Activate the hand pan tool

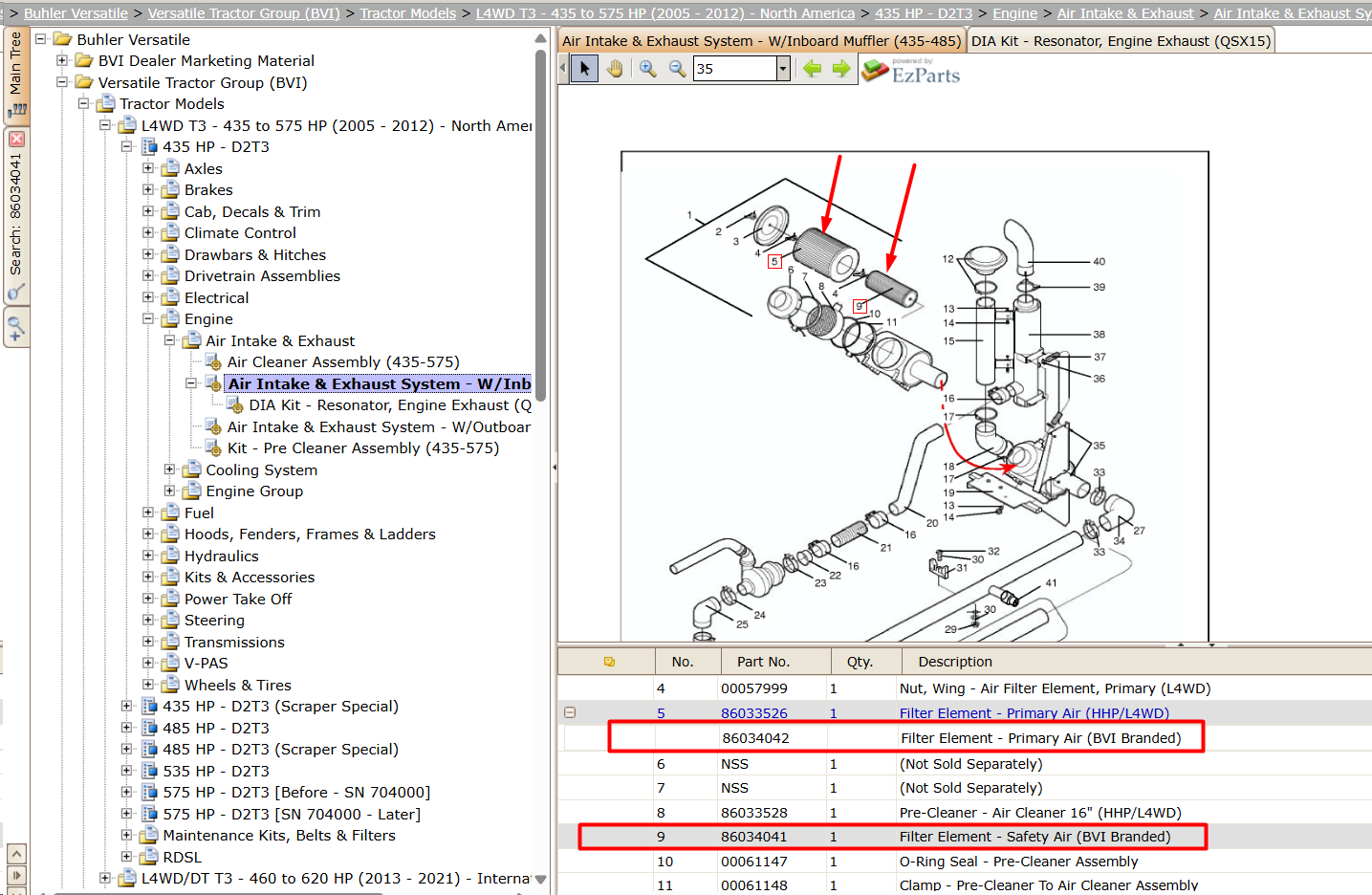click(615, 69)
